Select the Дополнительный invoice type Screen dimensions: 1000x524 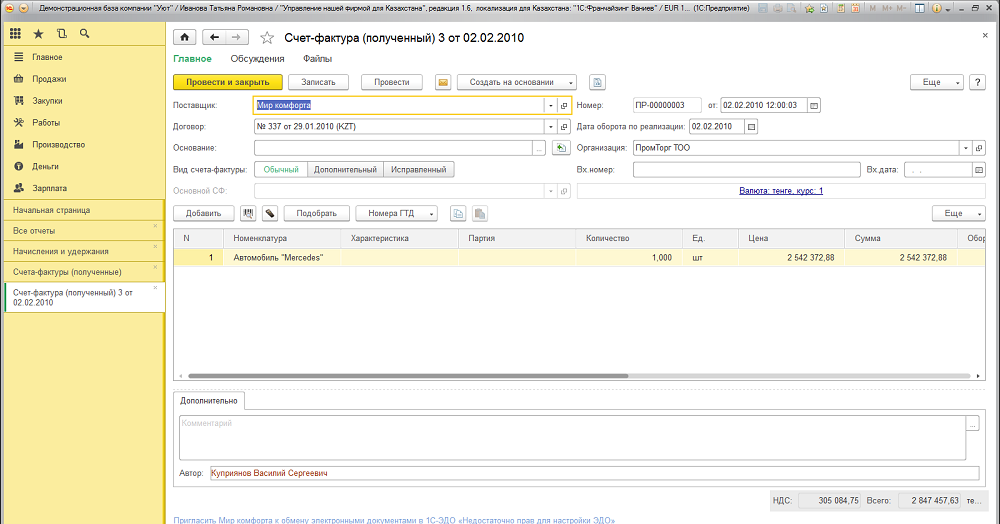tap(345, 170)
